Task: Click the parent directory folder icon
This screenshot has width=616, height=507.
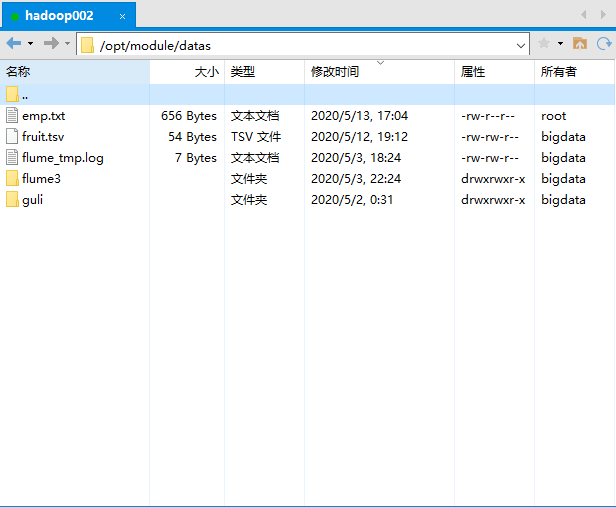Action: (12, 94)
